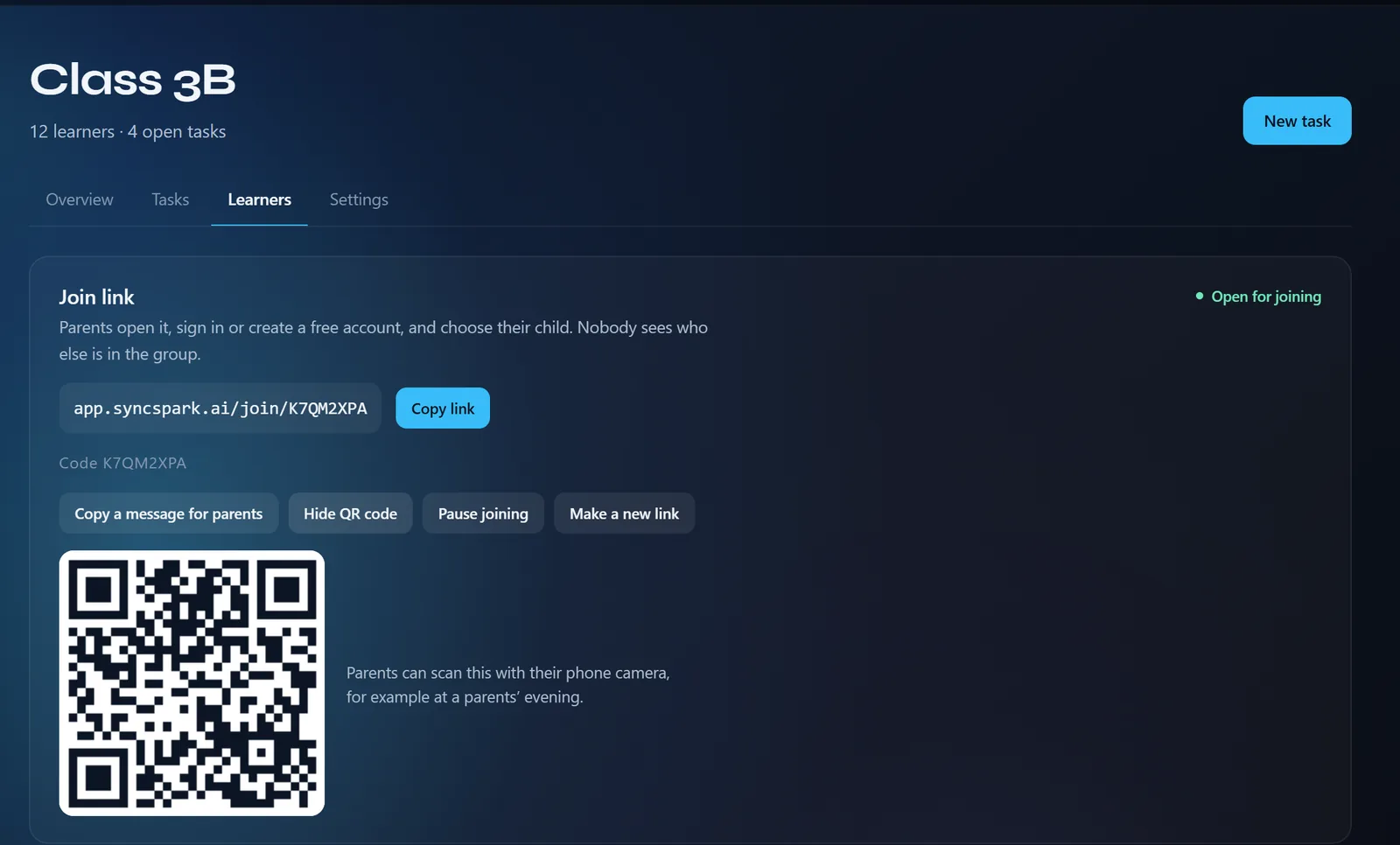Copy the join link
The width and height of the screenshot is (1400, 845).
click(x=443, y=409)
